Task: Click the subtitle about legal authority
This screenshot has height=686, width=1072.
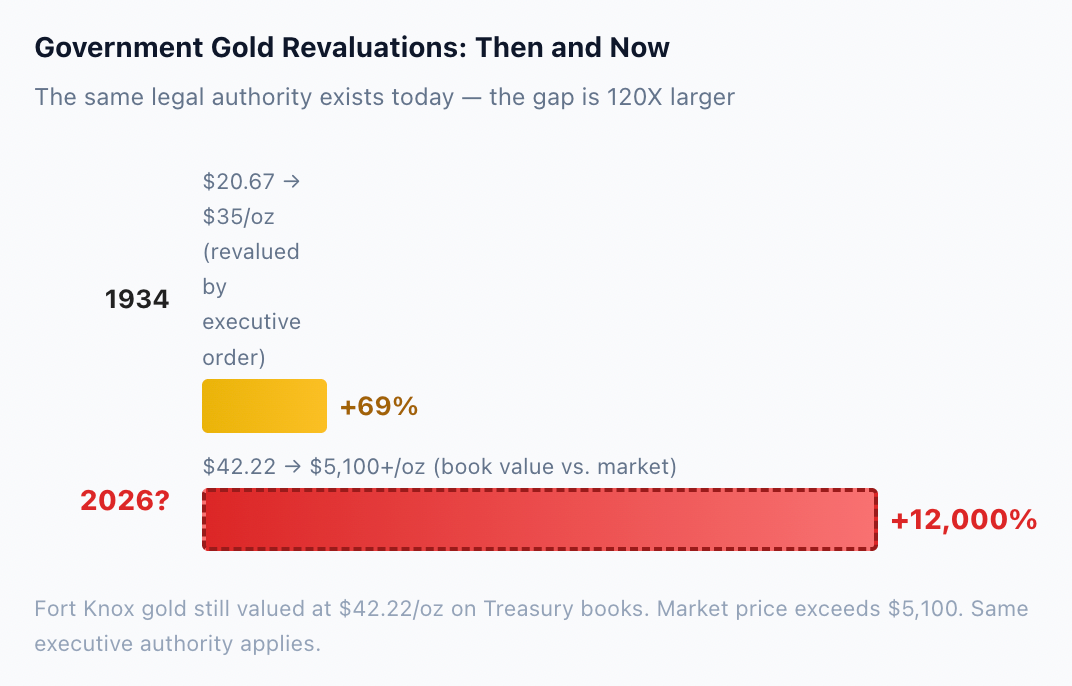Action: click(384, 97)
